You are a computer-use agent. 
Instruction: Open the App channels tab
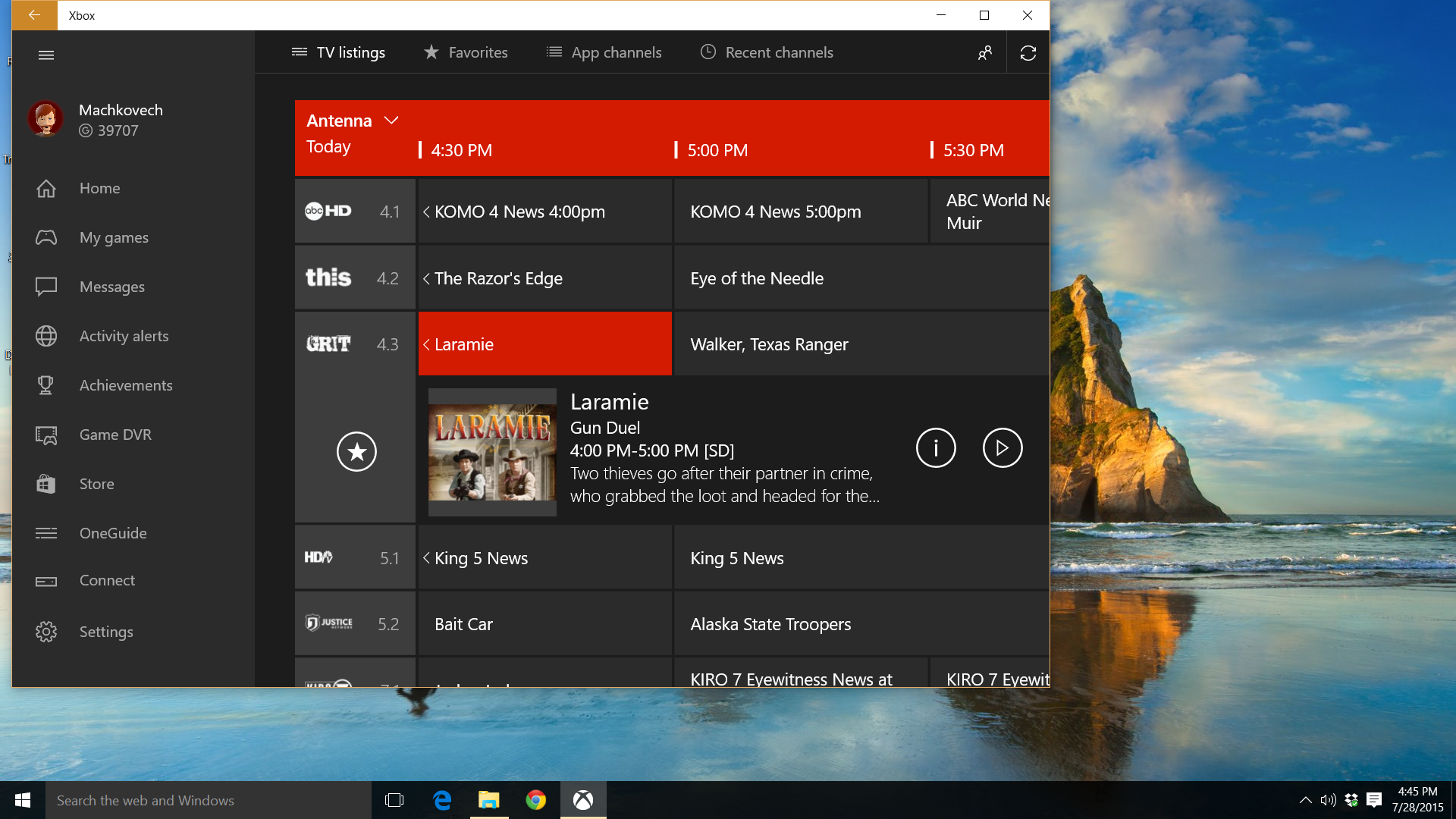click(x=617, y=52)
